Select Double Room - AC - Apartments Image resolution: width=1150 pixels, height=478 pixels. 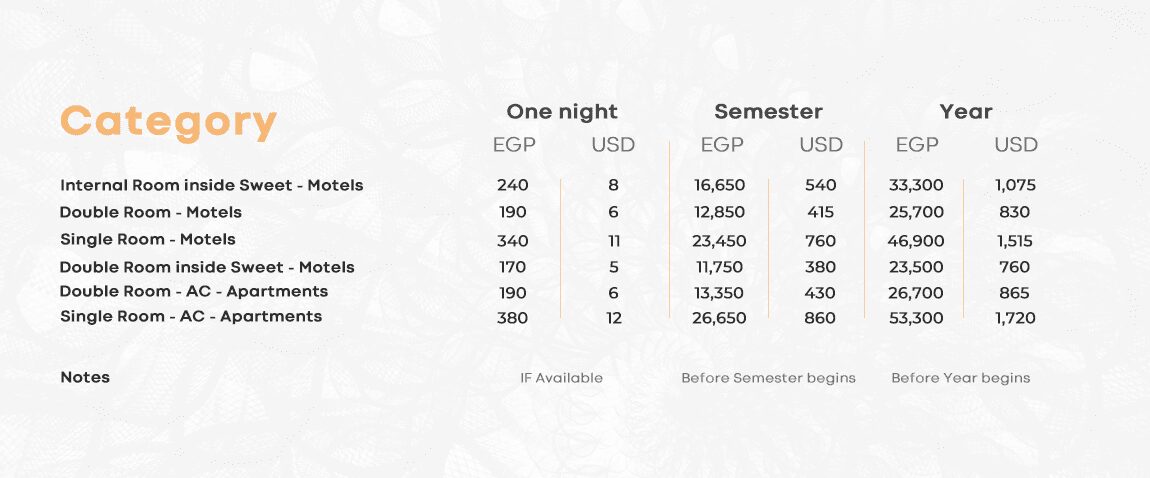194,291
